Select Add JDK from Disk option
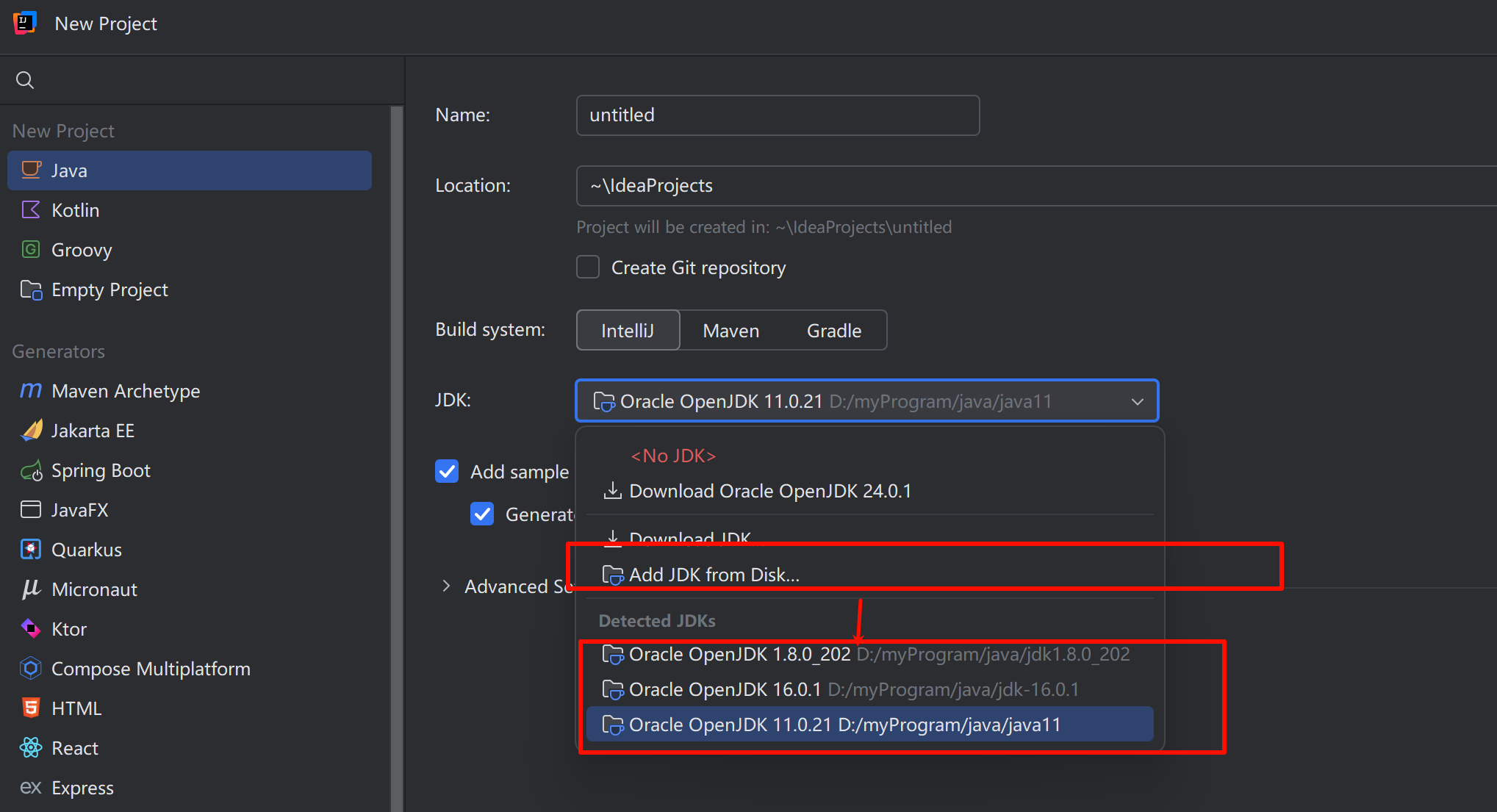 coord(714,575)
